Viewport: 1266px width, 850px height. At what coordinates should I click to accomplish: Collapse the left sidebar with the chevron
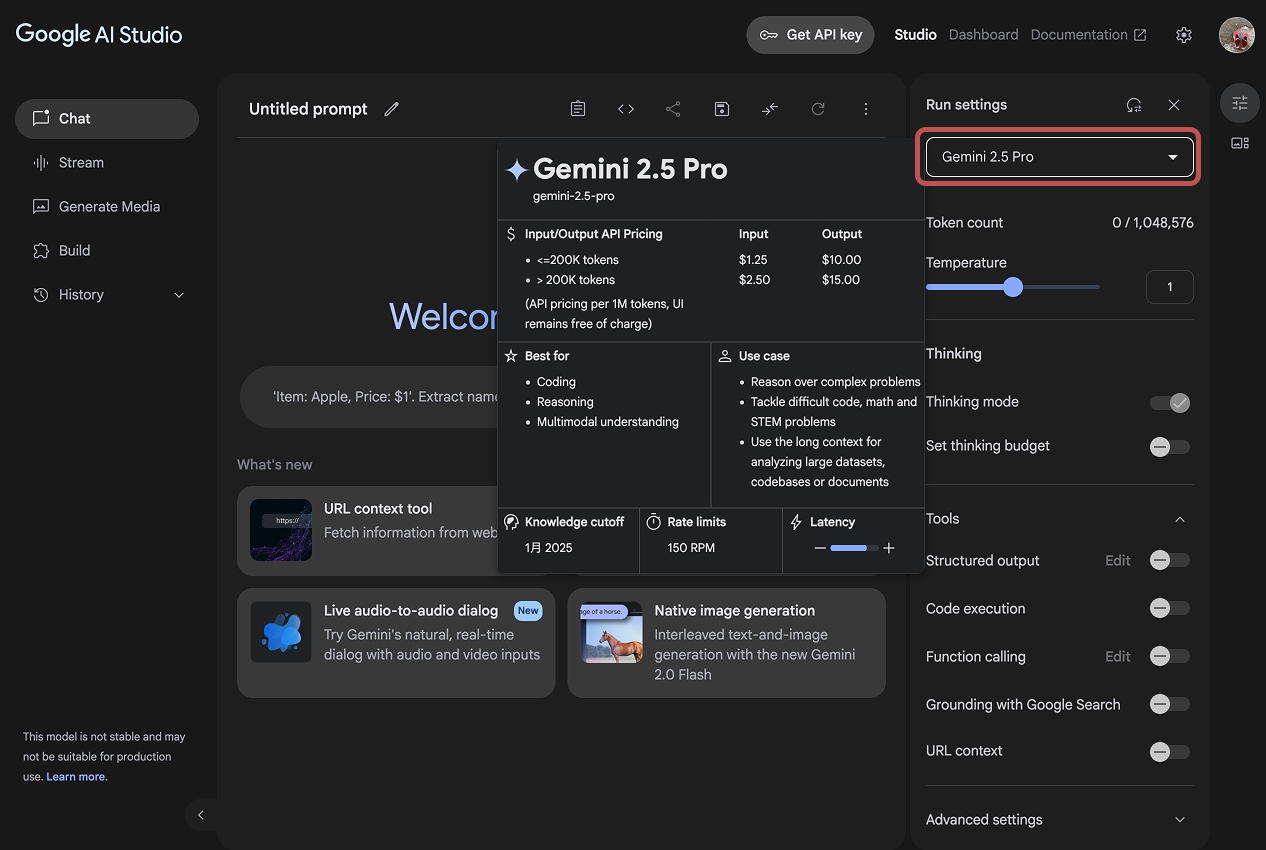tap(201, 815)
